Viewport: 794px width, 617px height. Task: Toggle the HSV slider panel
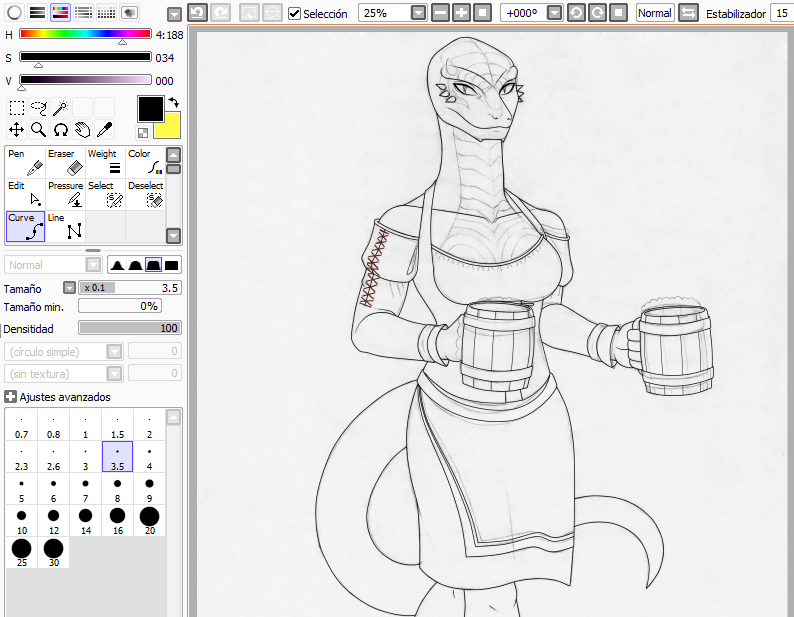coord(60,12)
